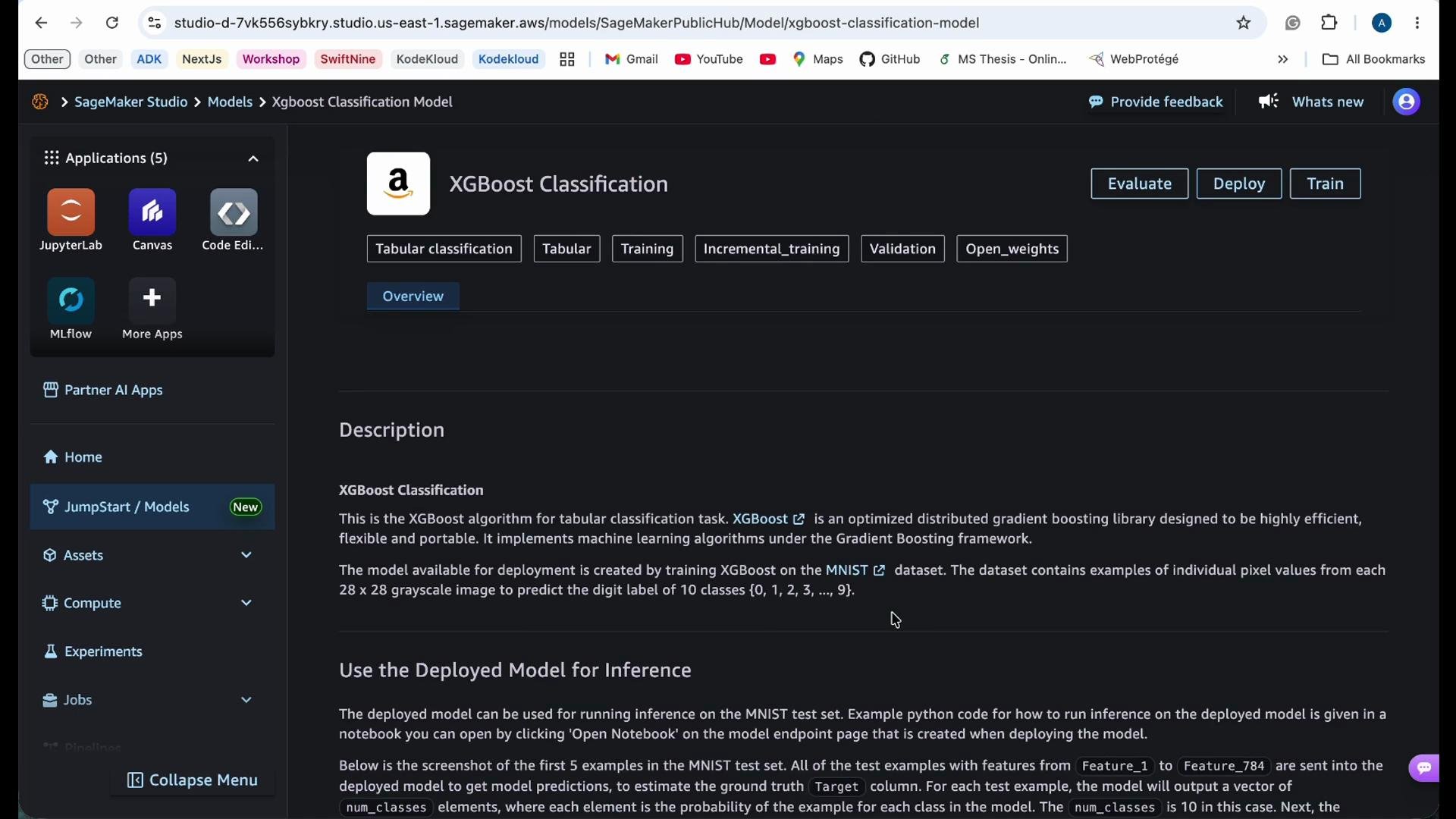1456x819 pixels.
Task: Collapse the Applications section chevron
Action: click(x=253, y=158)
